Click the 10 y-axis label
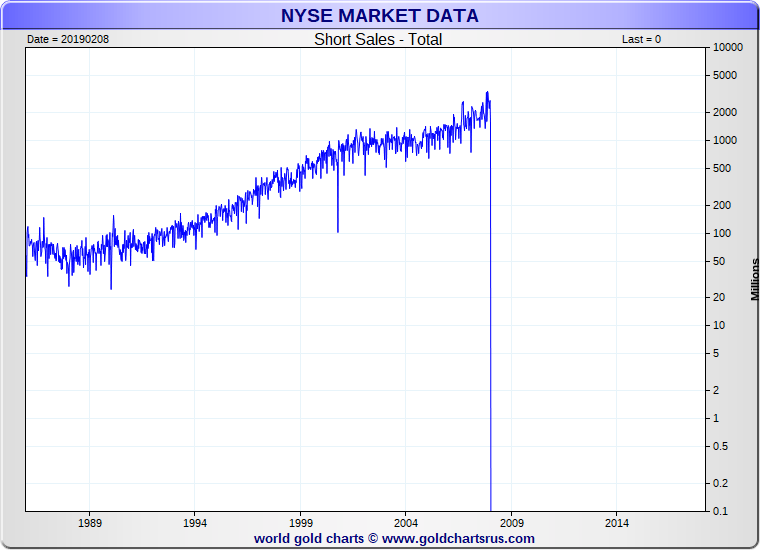Viewport: 760px width, 550px height. [719, 325]
